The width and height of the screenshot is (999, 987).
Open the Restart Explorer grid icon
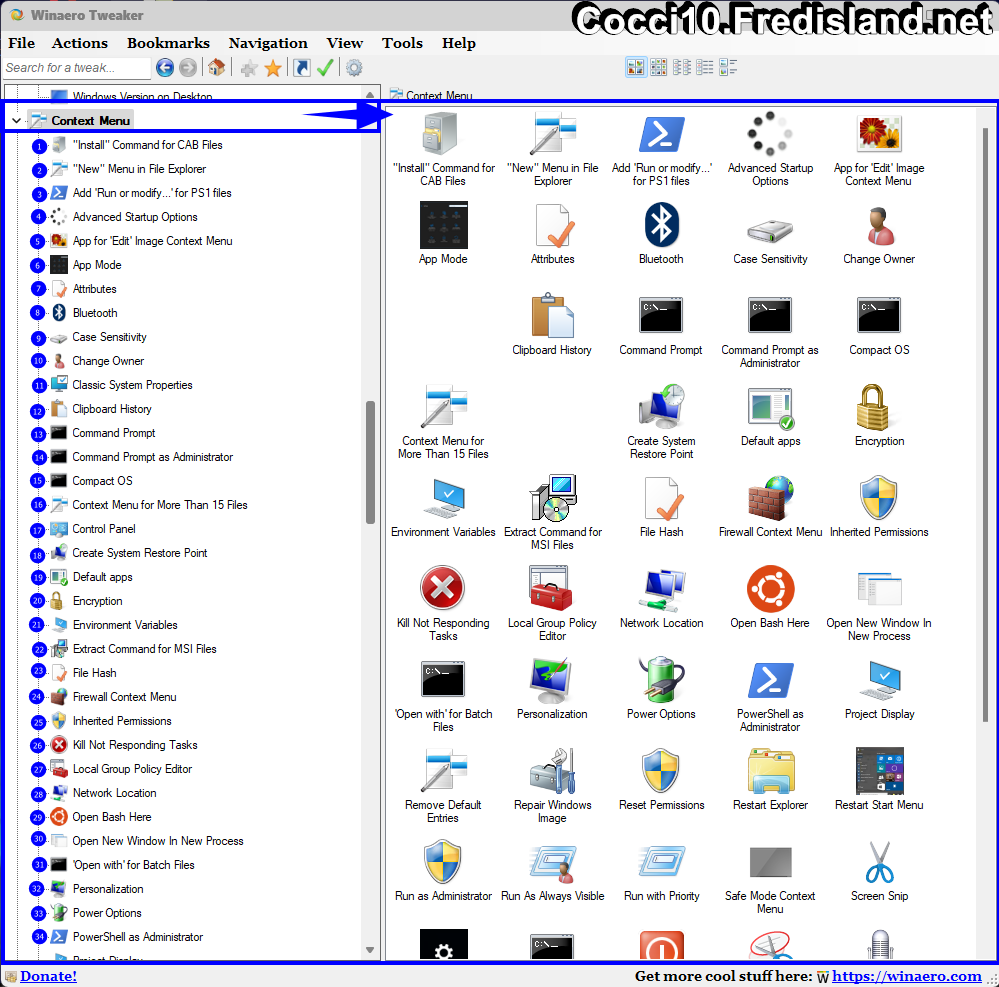[x=770, y=770]
